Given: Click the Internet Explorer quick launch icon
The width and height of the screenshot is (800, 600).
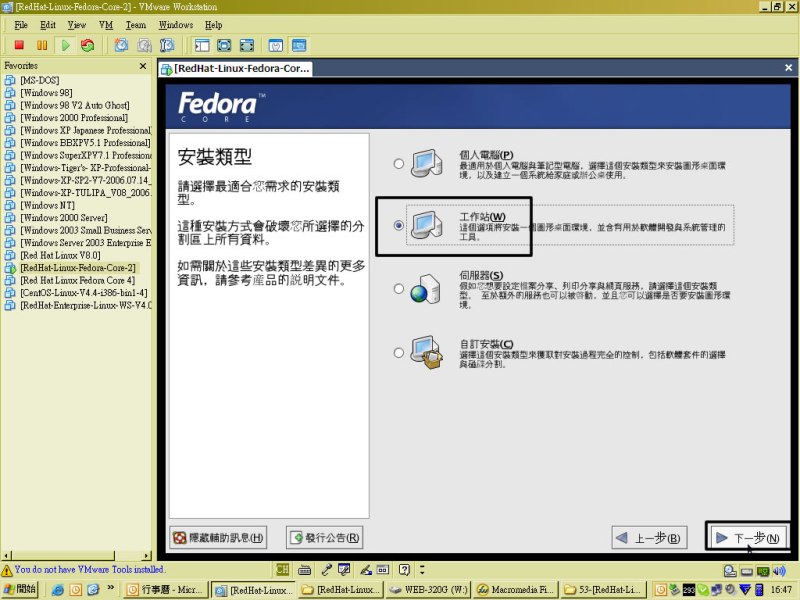Looking at the screenshot, I should tap(58, 590).
